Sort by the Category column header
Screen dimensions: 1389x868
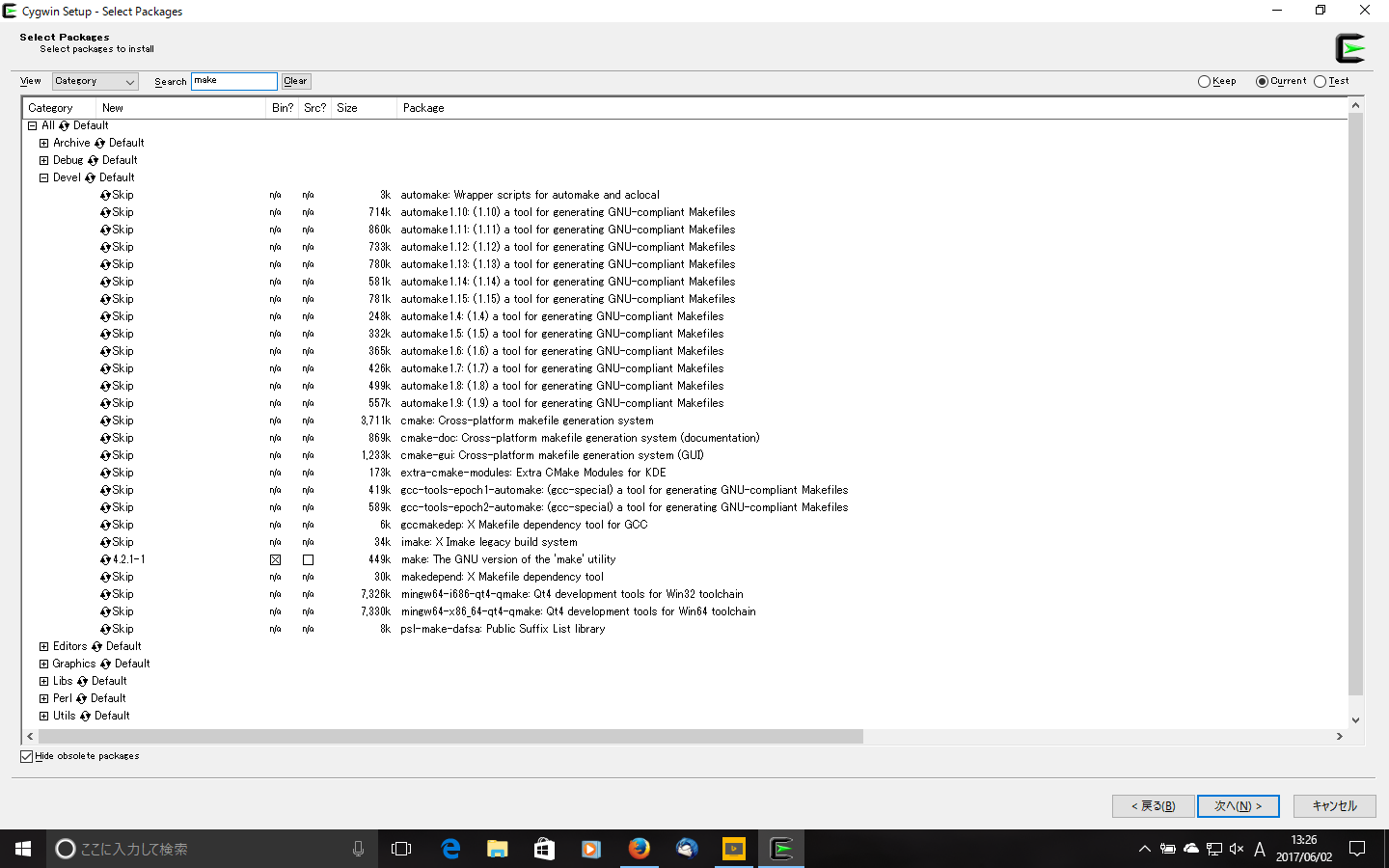[x=59, y=108]
